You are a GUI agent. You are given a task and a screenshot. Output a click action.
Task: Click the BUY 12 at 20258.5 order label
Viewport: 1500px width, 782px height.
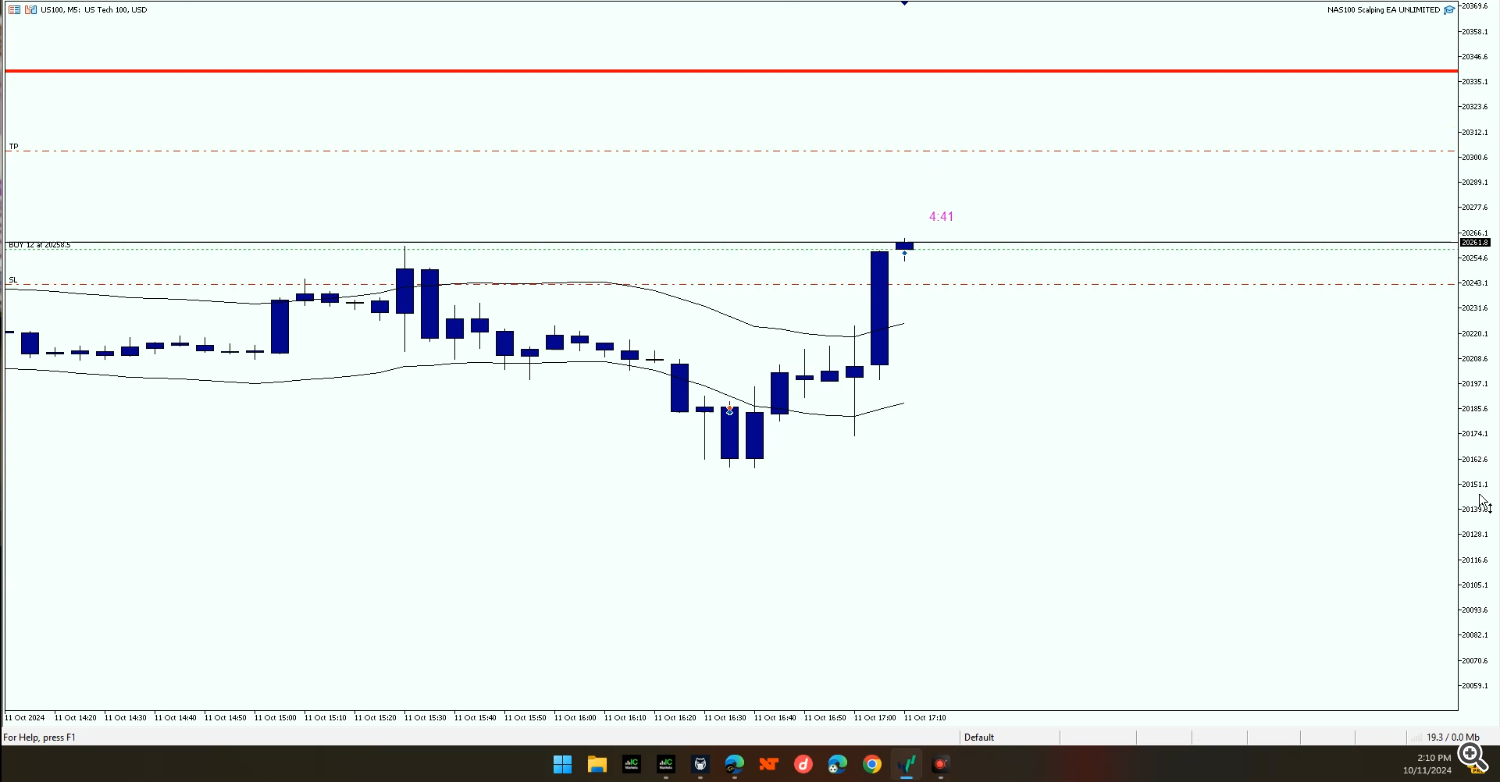(x=39, y=245)
